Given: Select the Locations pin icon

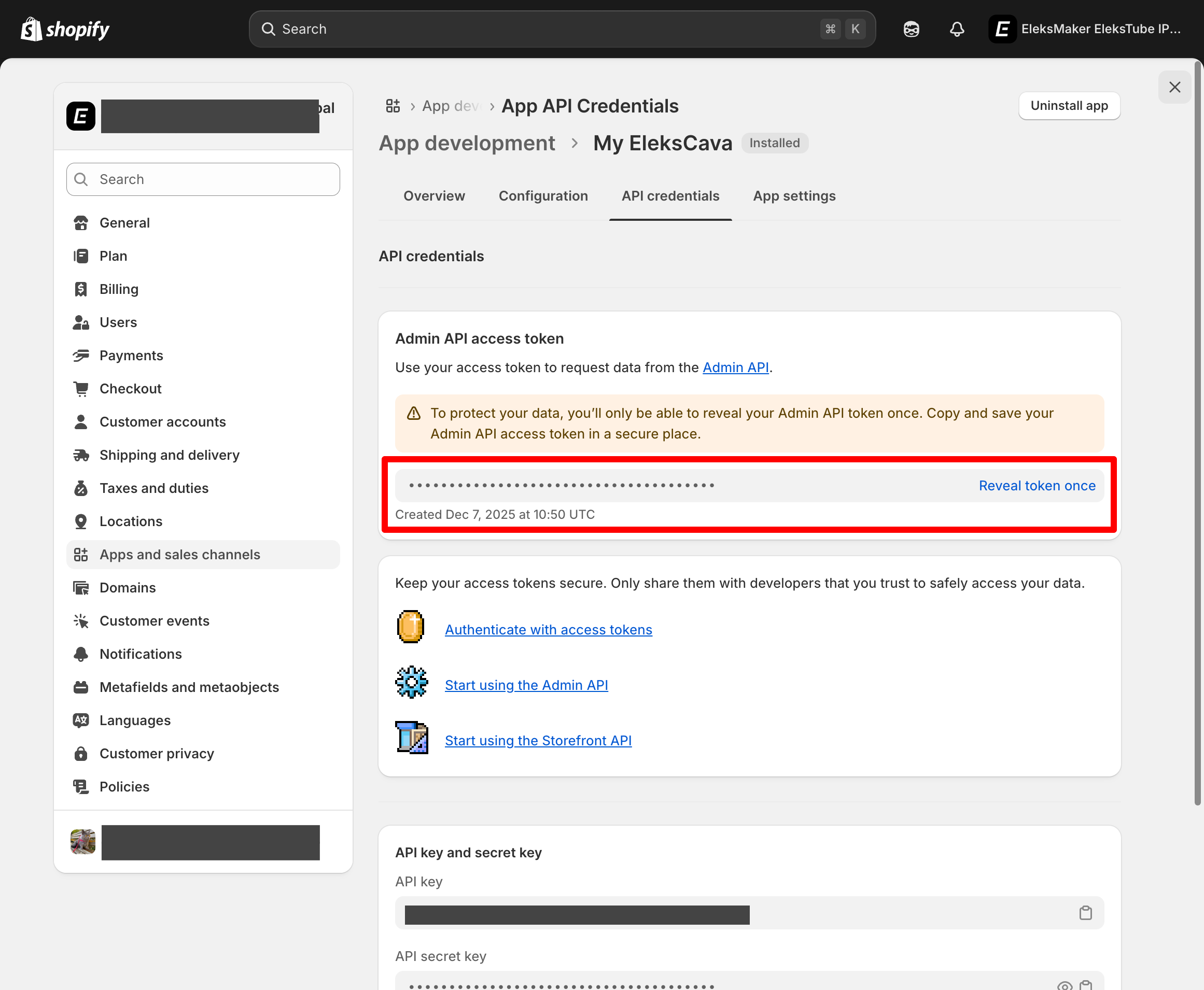Looking at the screenshot, I should pyautogui.click(x=81, y=521).
